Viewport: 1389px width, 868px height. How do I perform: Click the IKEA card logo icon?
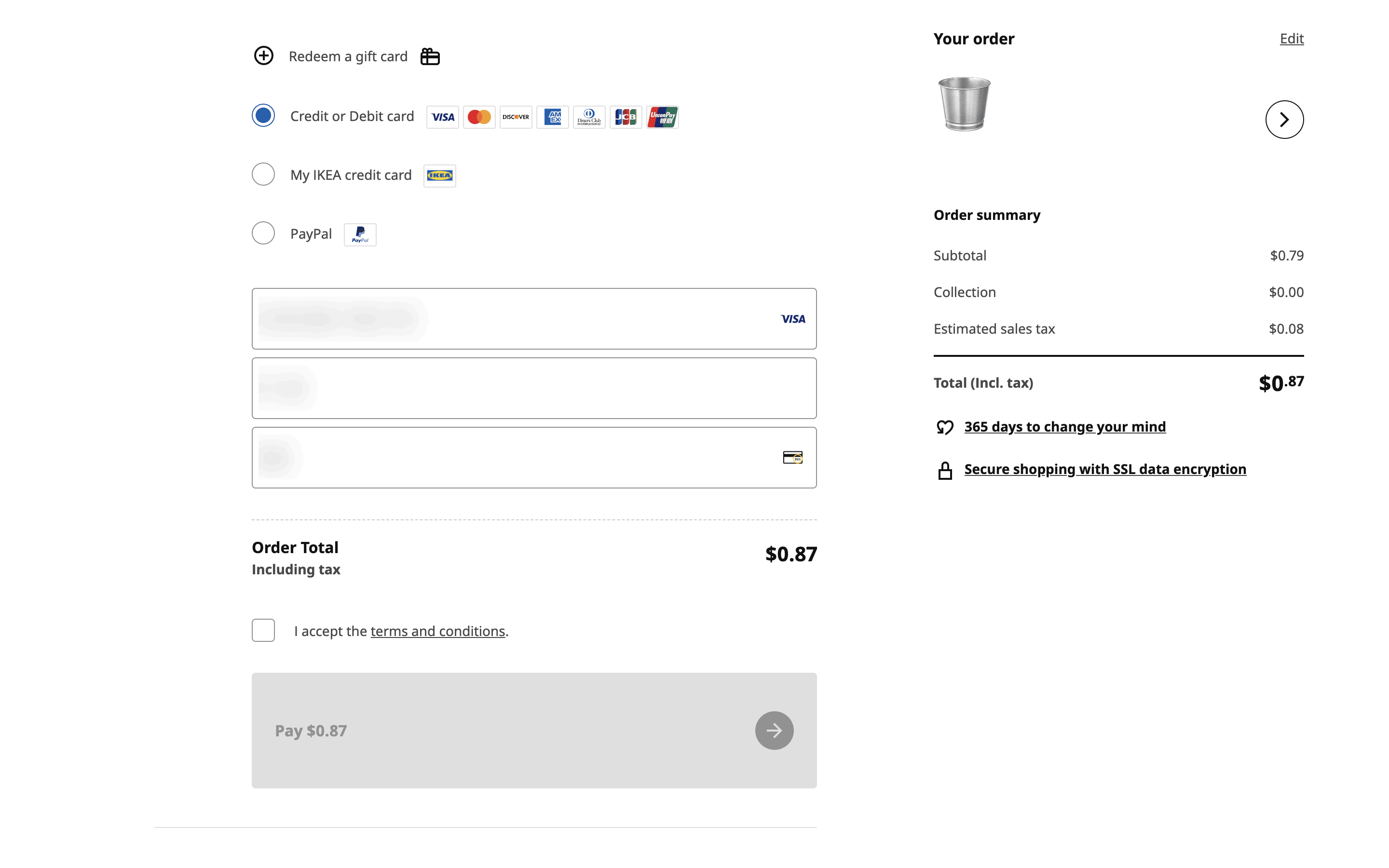point(440,176)
